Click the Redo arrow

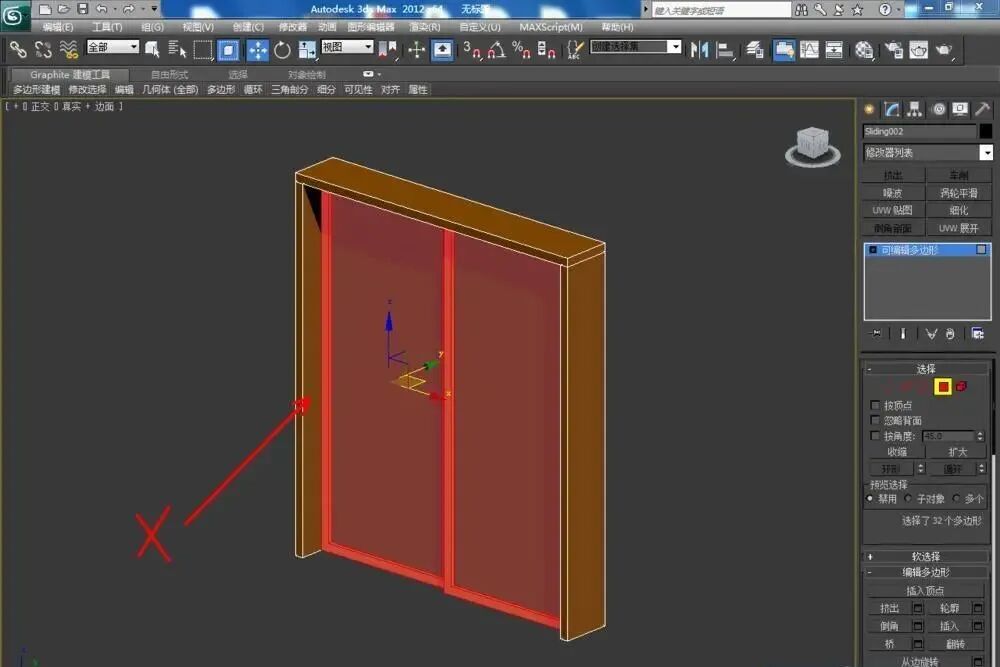[128, 9]
